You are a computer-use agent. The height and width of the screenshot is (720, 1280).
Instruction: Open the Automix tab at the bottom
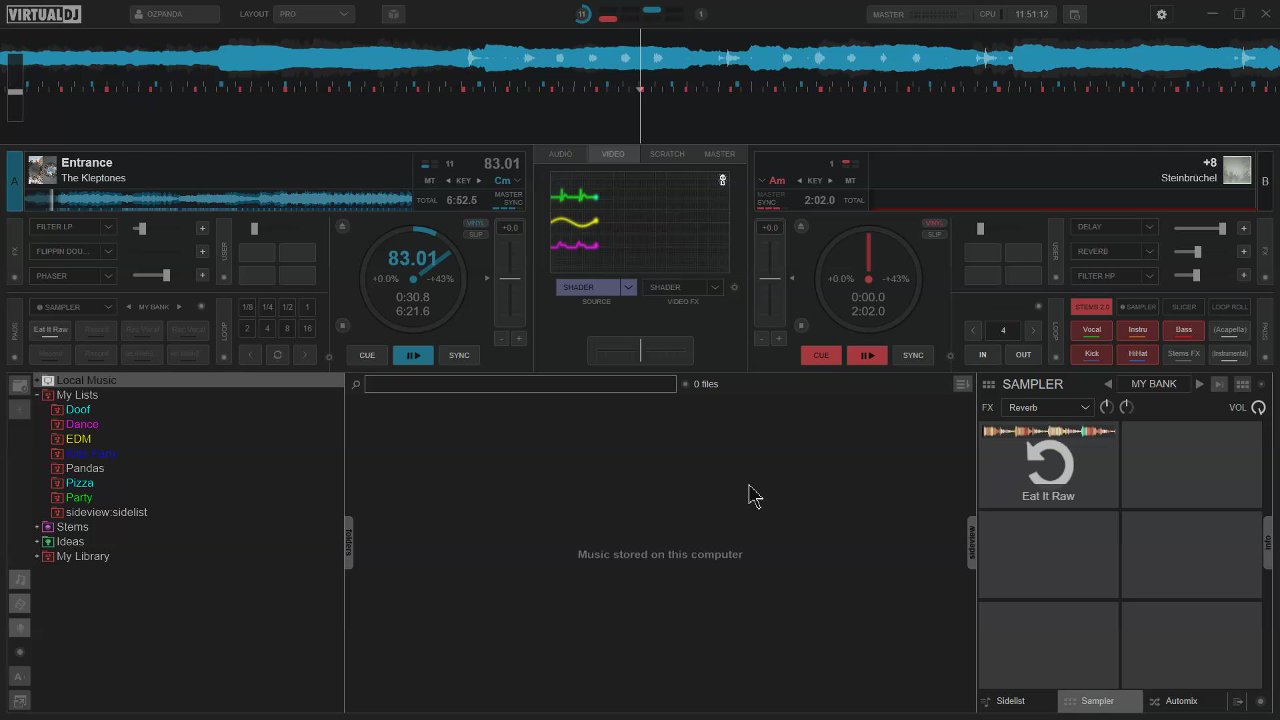coord(1180,701)
